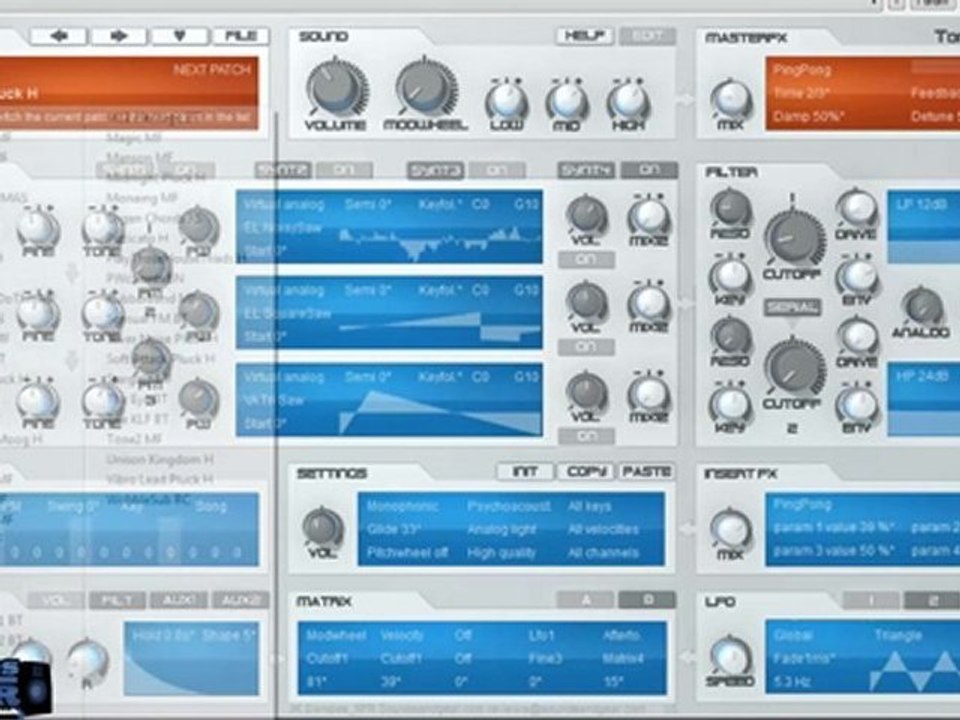Toggle ON button under EL SquareSaw VOL knob

pos(587,347)
